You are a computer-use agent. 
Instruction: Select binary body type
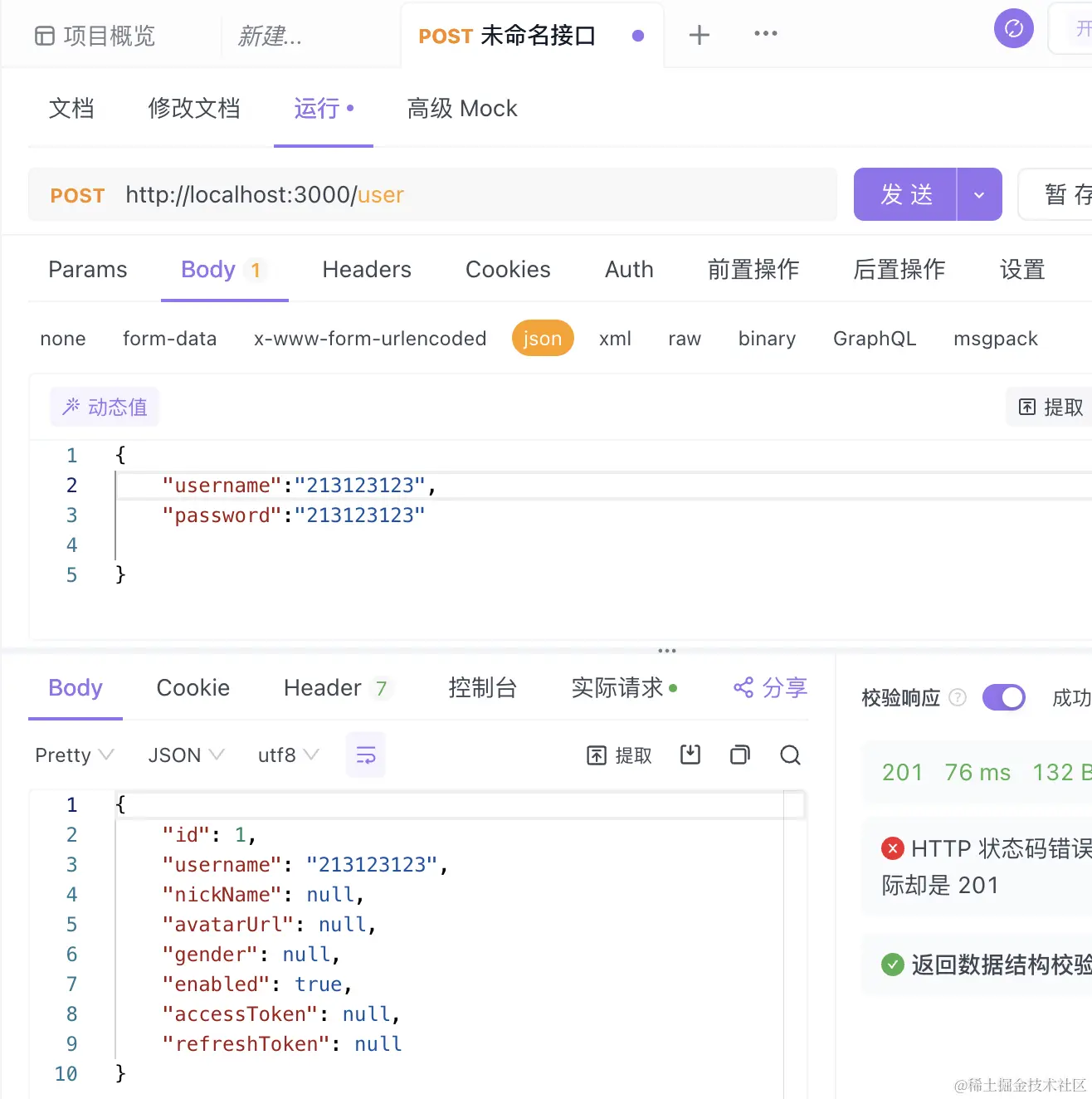[767, 339]
